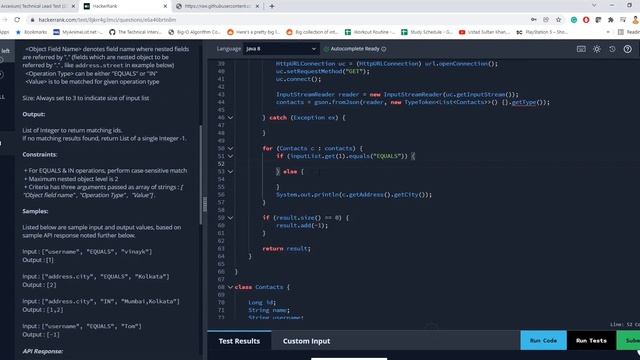Click the "Output : [-1]" sample line
640x360 pixels.
coord(41,335)
